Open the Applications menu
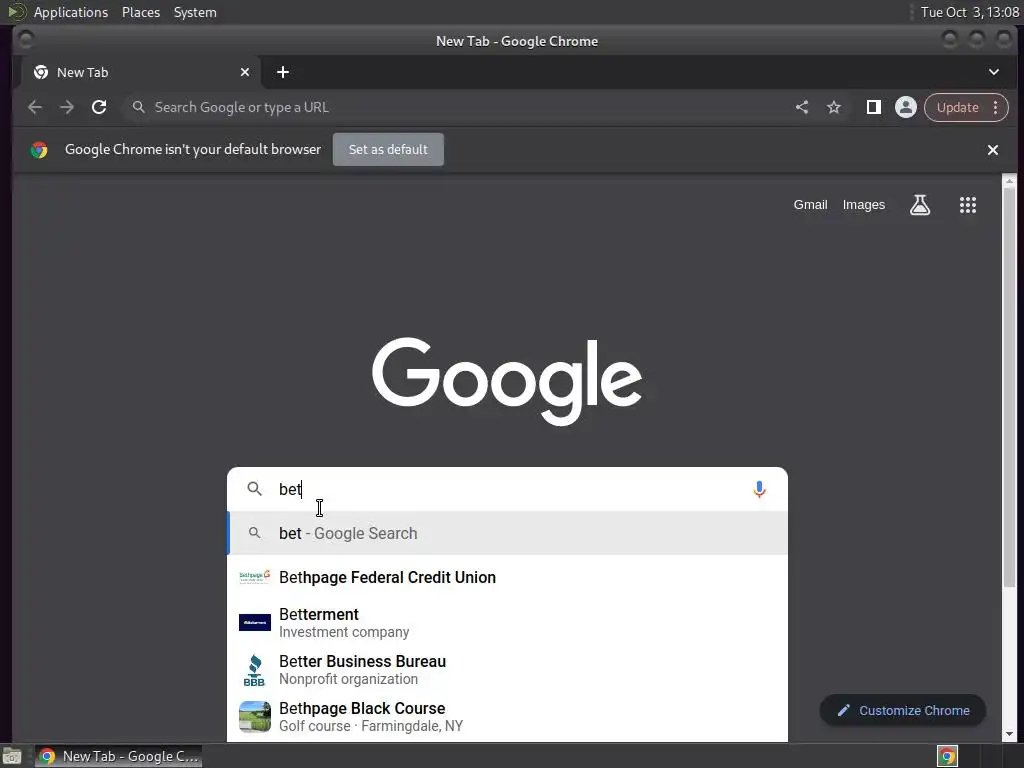 [x=71, y=12]
